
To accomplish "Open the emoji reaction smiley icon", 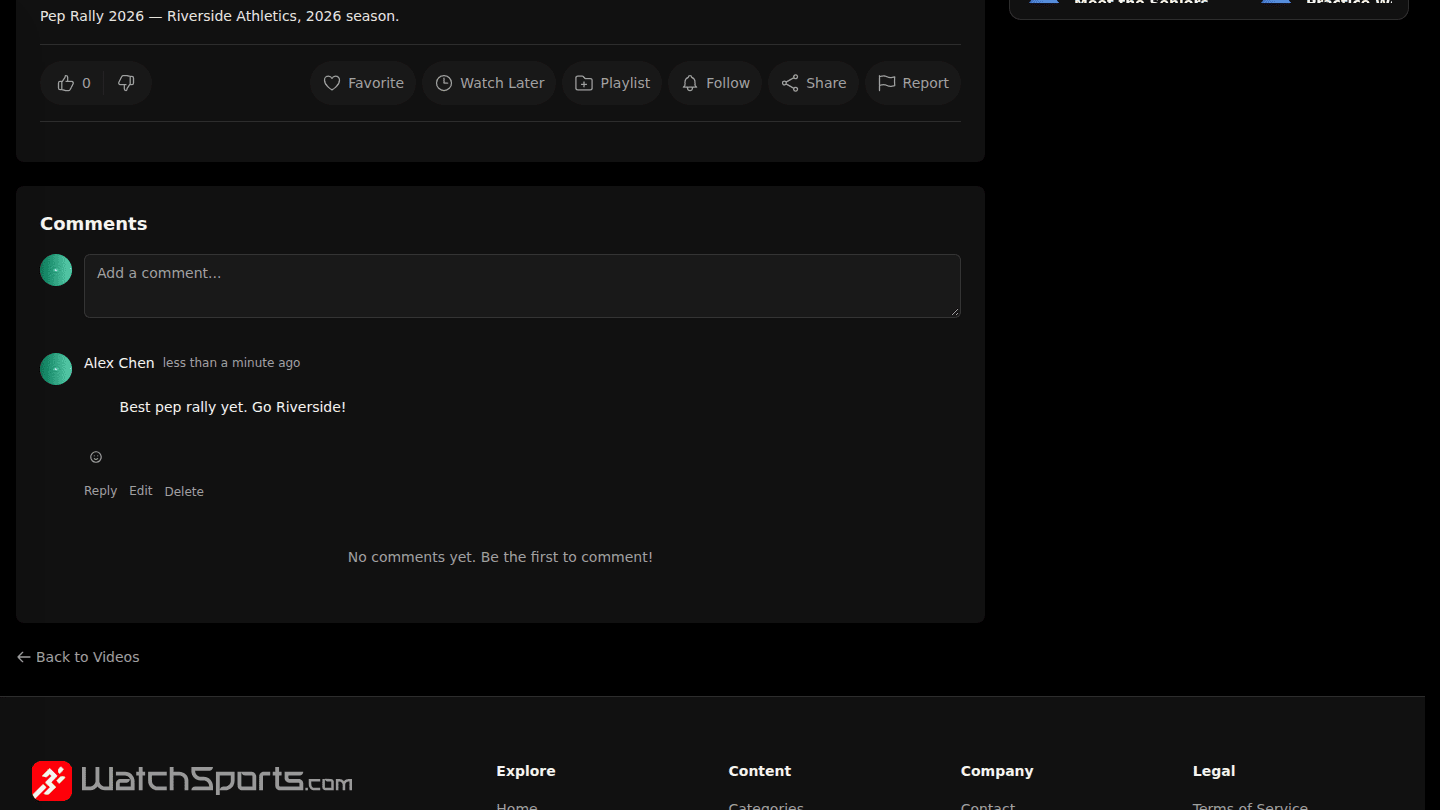I will pyautogui.click(x=96, y=457).
